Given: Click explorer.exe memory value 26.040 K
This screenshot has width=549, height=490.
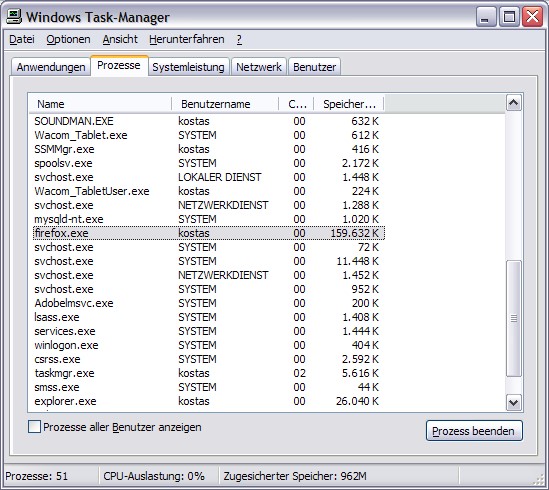Looking at the screenshot, I should (357, 401).
